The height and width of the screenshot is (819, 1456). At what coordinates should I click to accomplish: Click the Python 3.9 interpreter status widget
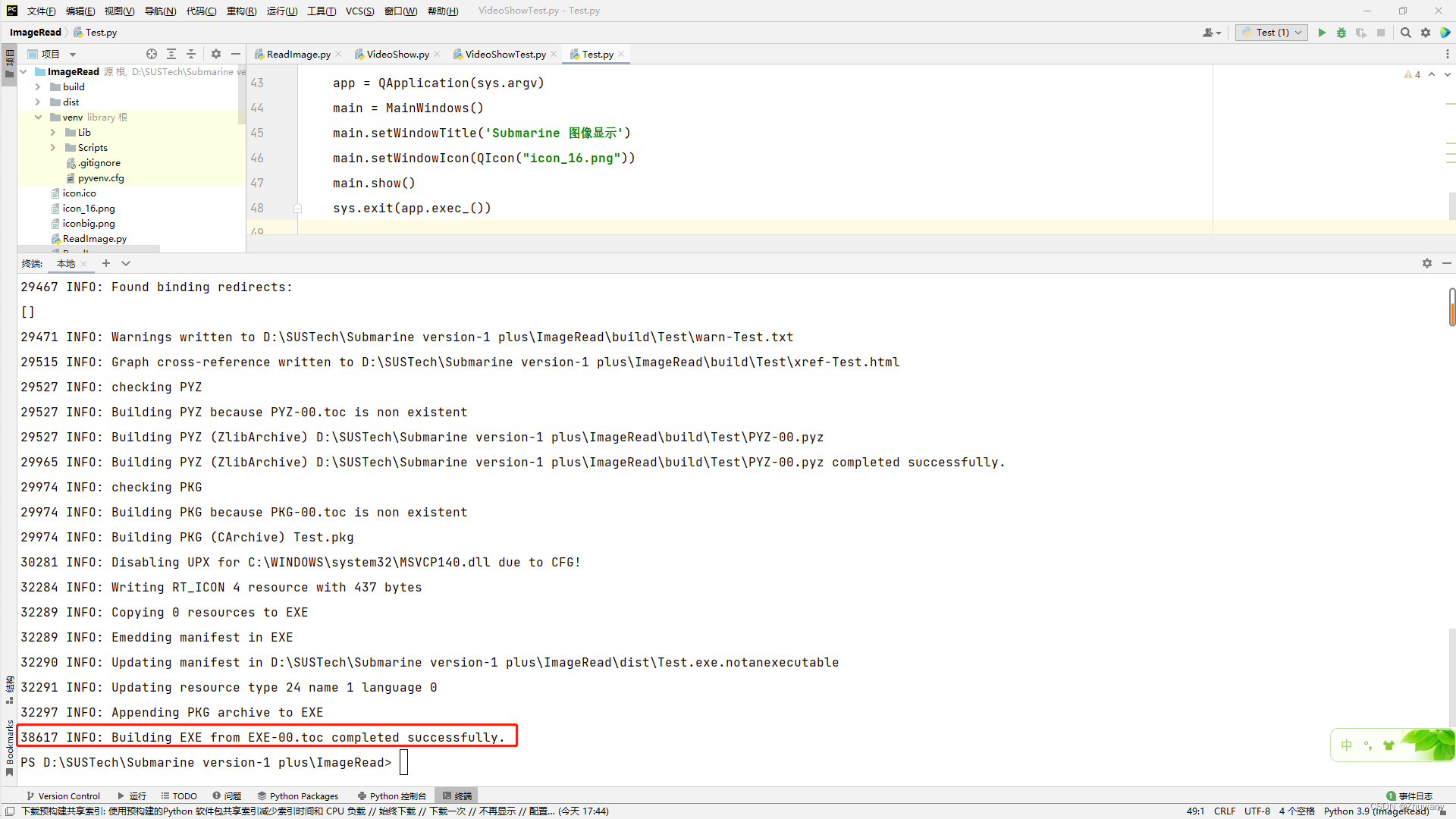tap(1376, 811)
